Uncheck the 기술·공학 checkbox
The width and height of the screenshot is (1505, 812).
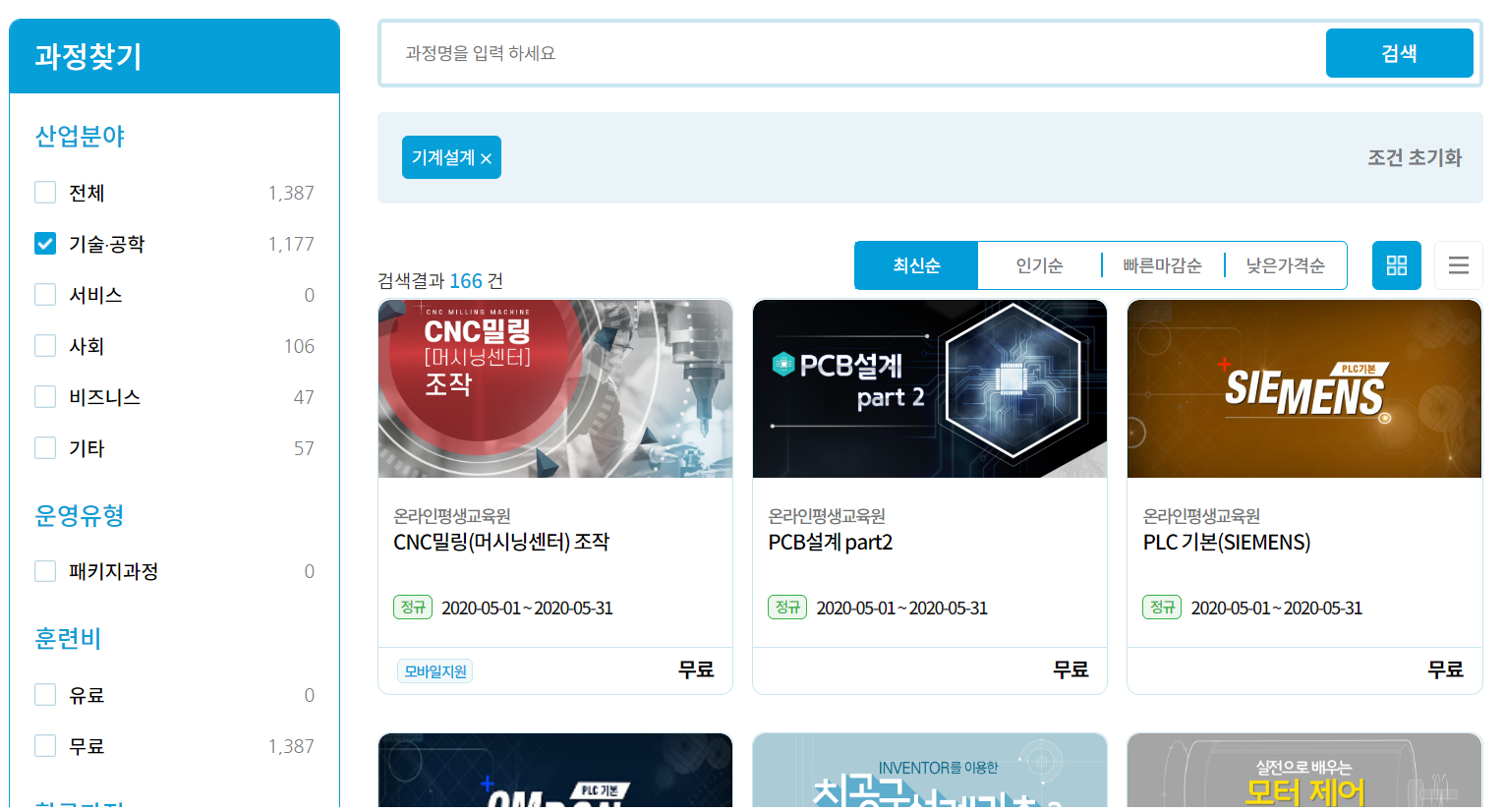pyautogui.click(x=45, y=243)
